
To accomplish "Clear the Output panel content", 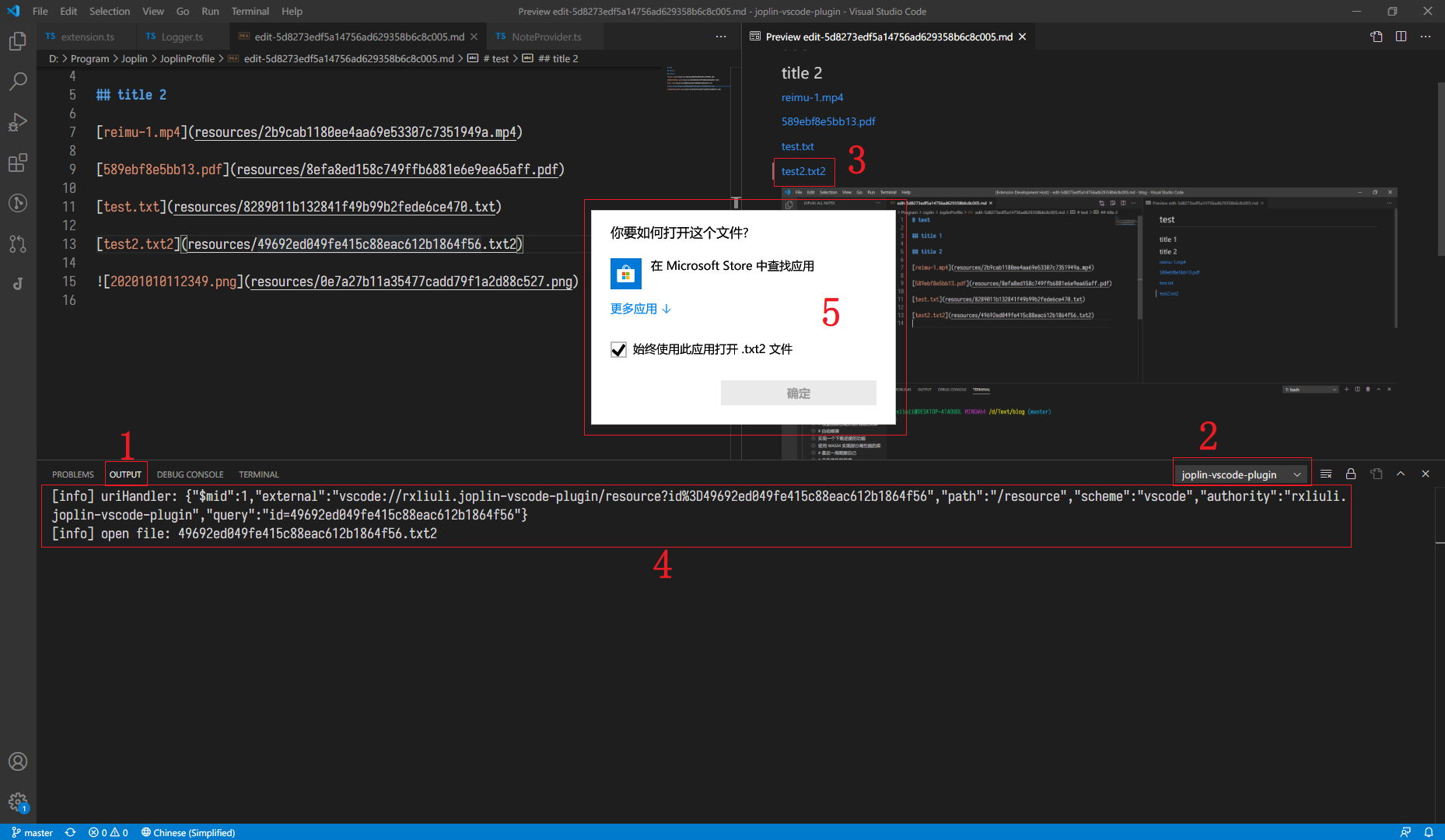I will (1325, 473).
